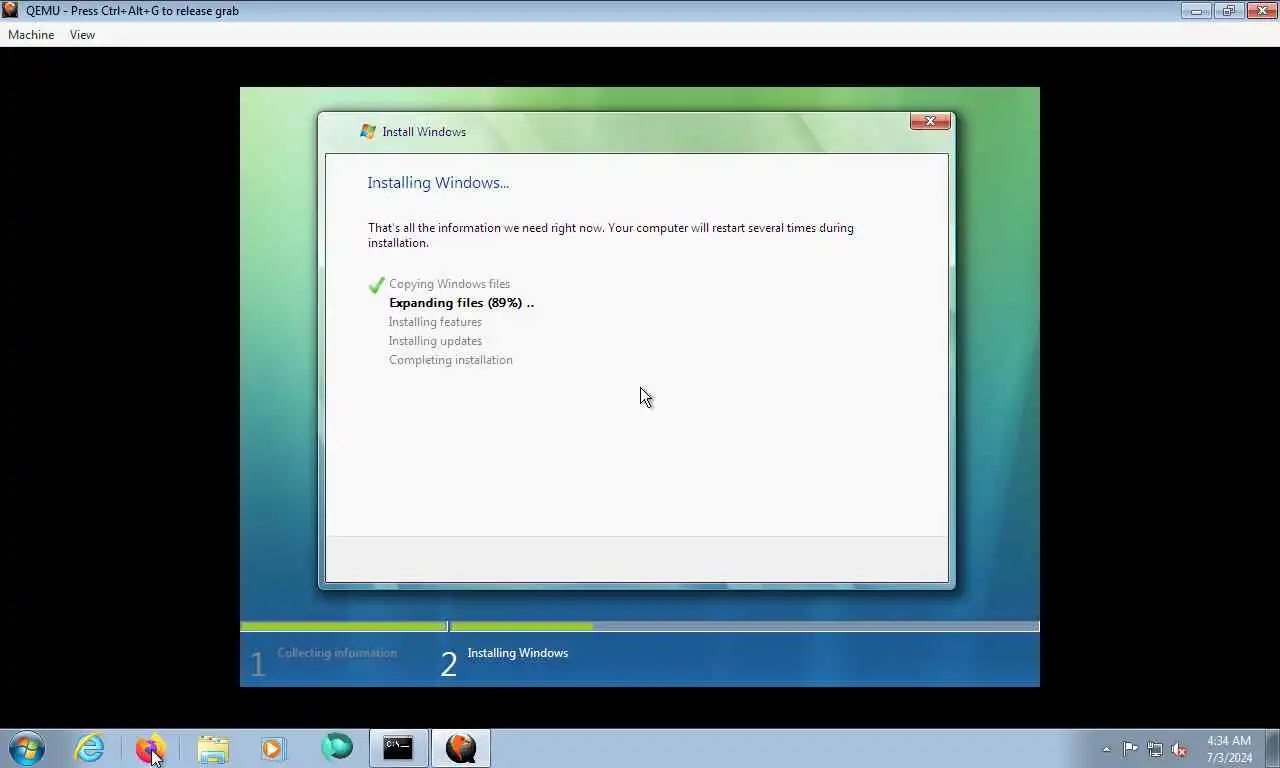Open the View menu in QEMU

tap(82, 34)
